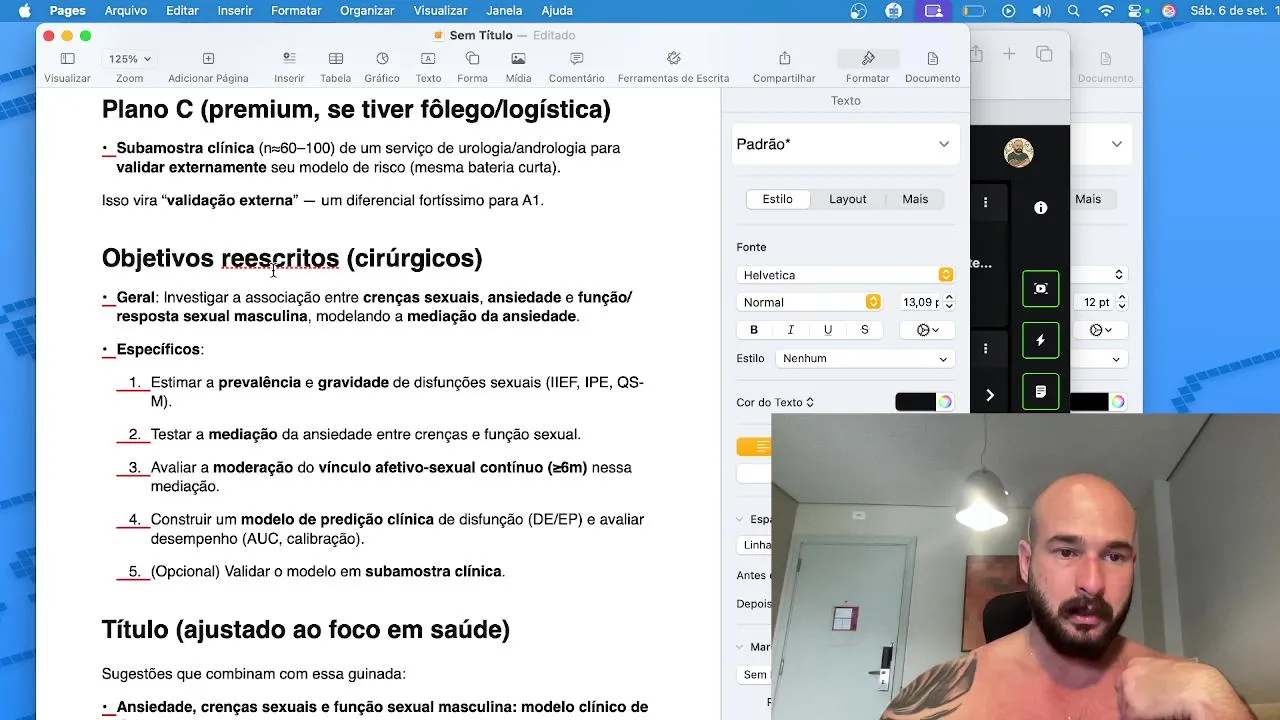This screenshot has width=1280, height=720.
Task: Collapse the Marcadores section triangle
Action: pos(740,647)
